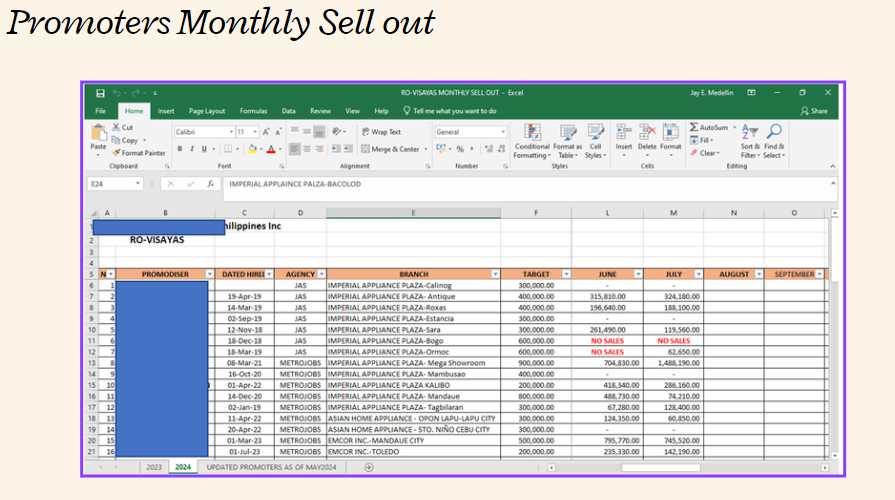The image size is (895, 500).
Task: Open Find & Select menu
Action: pos(774,142)
